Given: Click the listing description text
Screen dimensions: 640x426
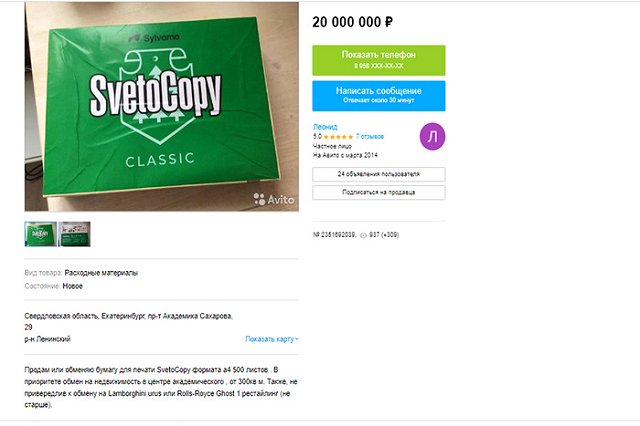Looking at the screenshot, I should point(161,387).
